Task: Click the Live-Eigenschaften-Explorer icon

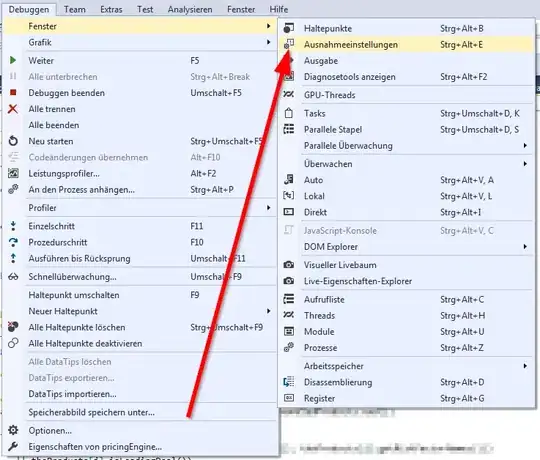Action: 289,281
